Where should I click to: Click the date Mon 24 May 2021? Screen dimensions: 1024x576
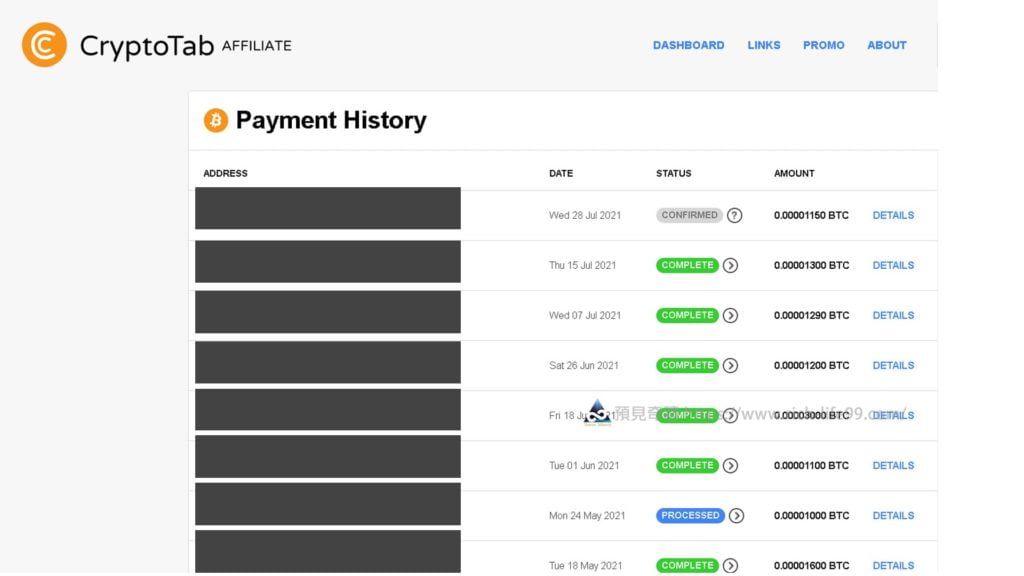click(x=587, y=516)
